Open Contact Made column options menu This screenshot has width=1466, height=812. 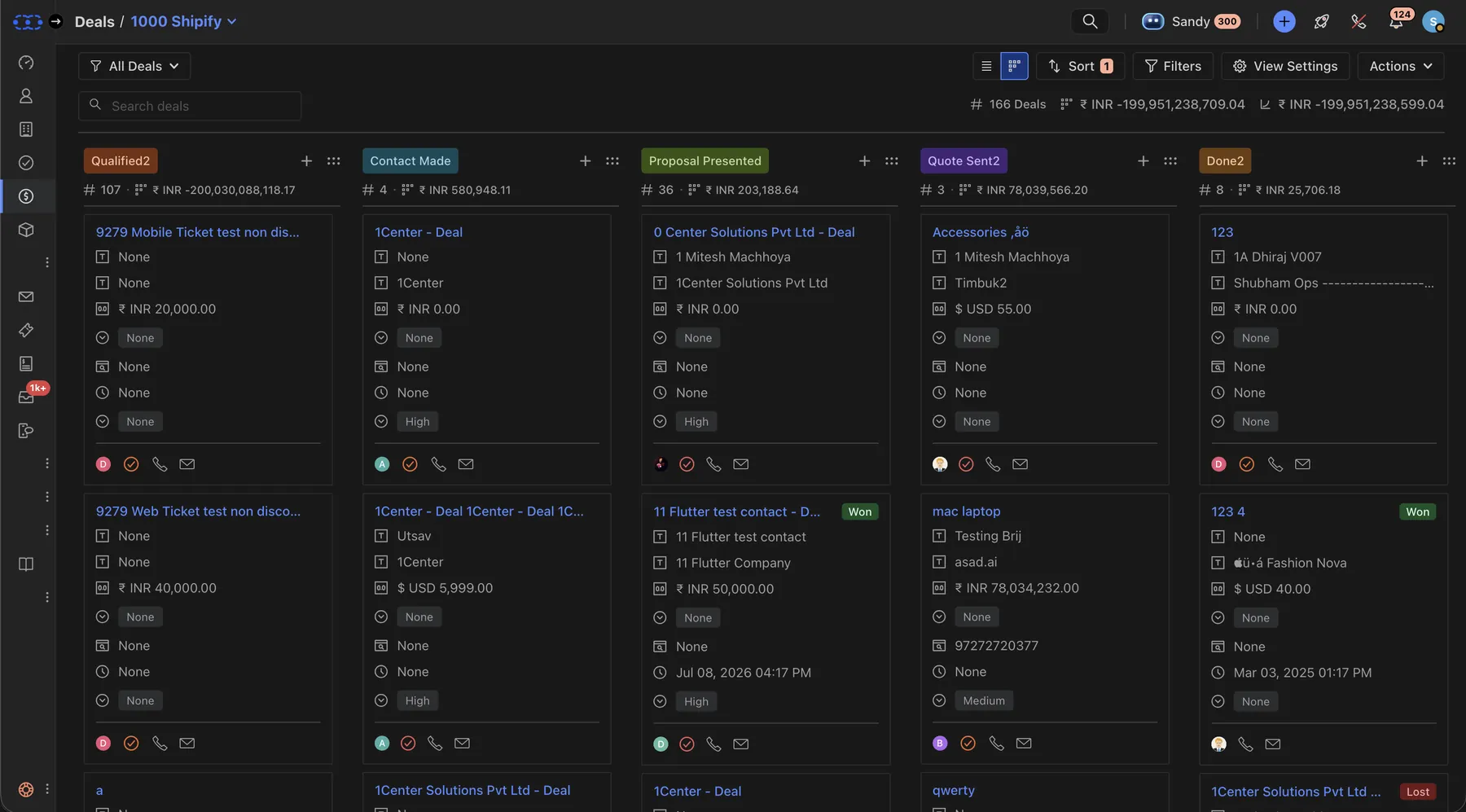point(612,161)
